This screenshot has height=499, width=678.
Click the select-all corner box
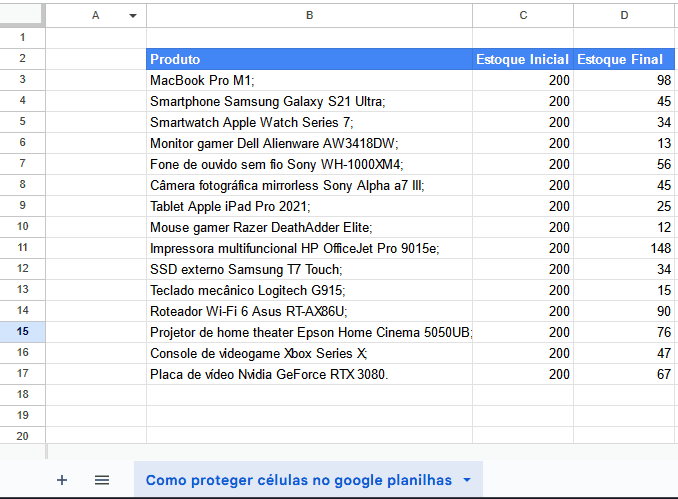(x=22, y=15)
